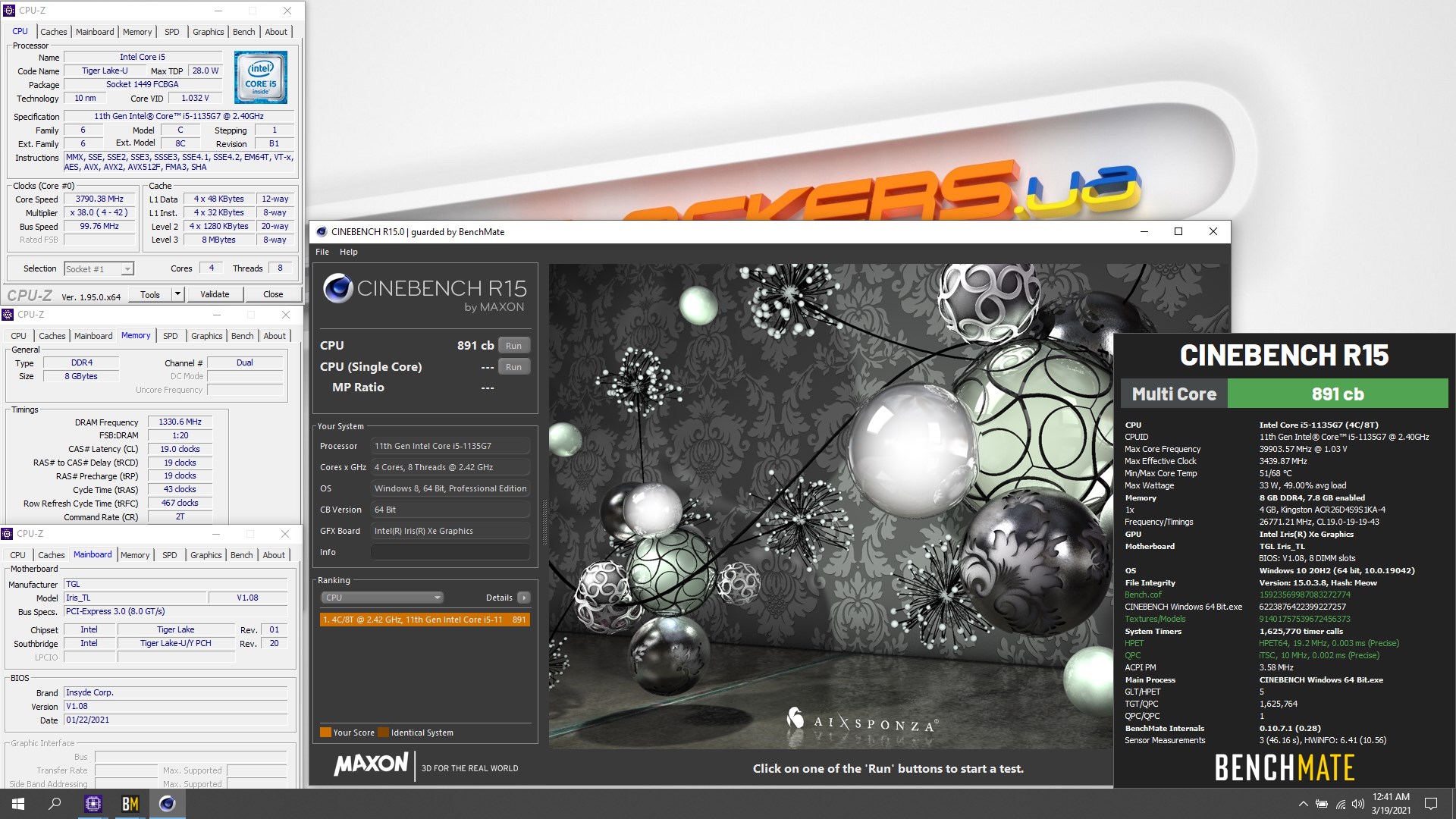Click the Intel Core i5 logo badge
Viewport: 1456px width, 819px height.
260,77
